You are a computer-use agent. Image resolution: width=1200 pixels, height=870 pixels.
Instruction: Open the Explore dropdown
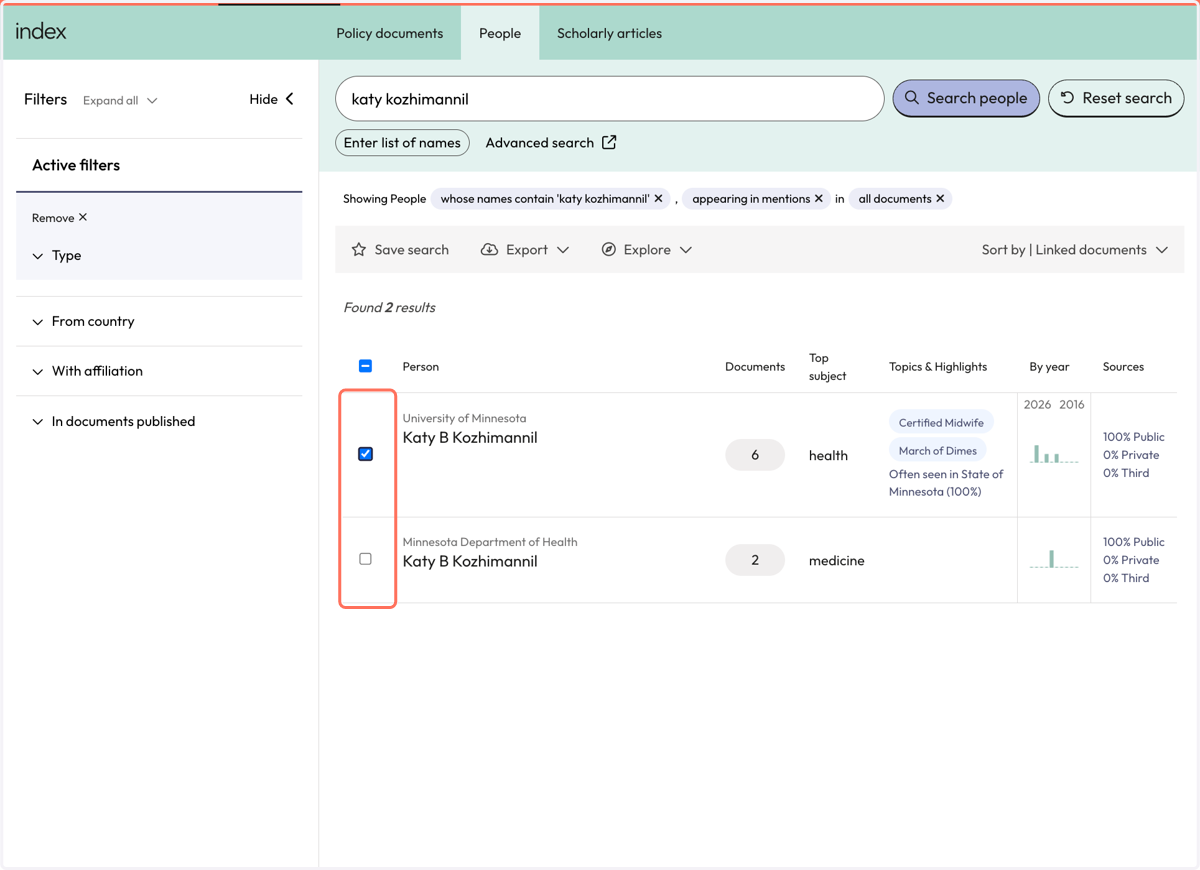tap(646, 250)
